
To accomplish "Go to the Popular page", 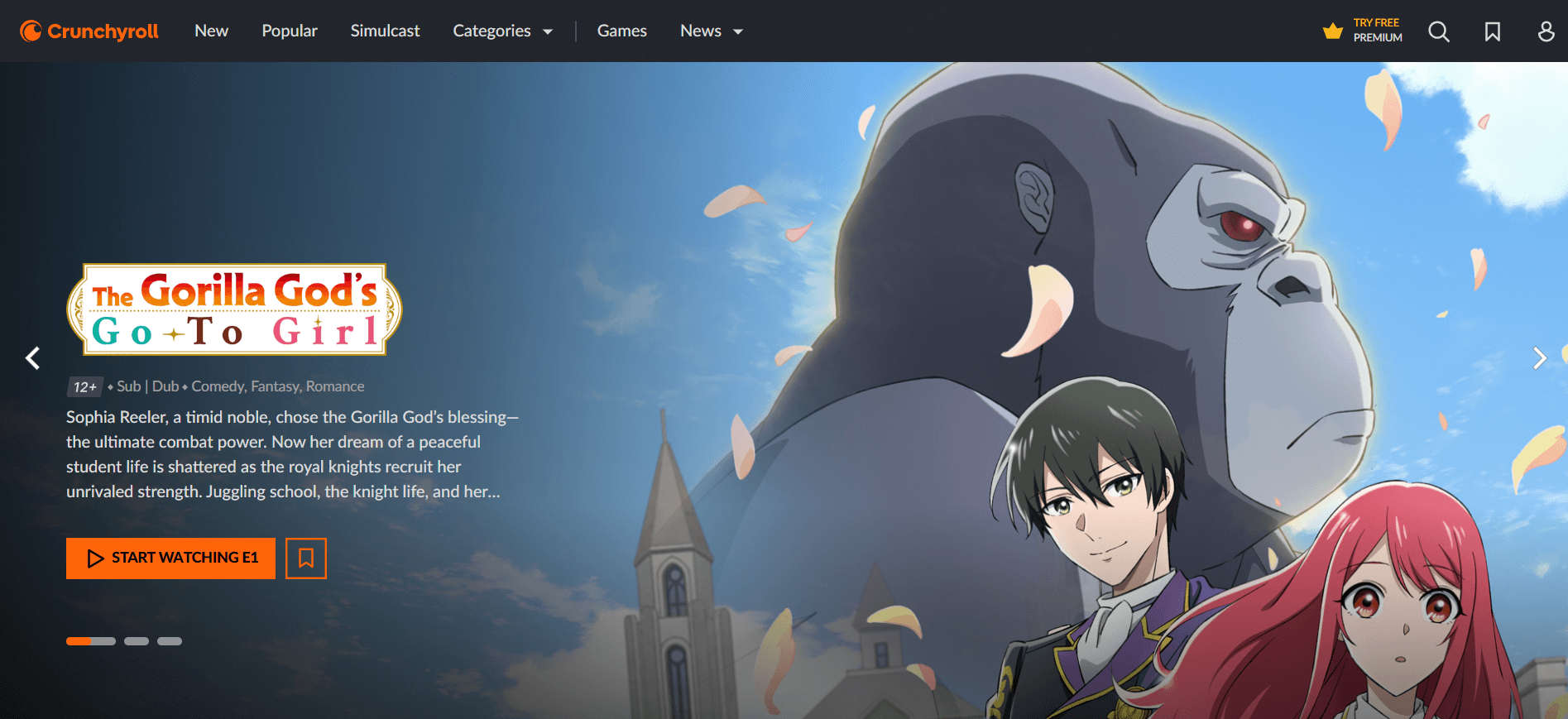I will (x=290, y=31).
